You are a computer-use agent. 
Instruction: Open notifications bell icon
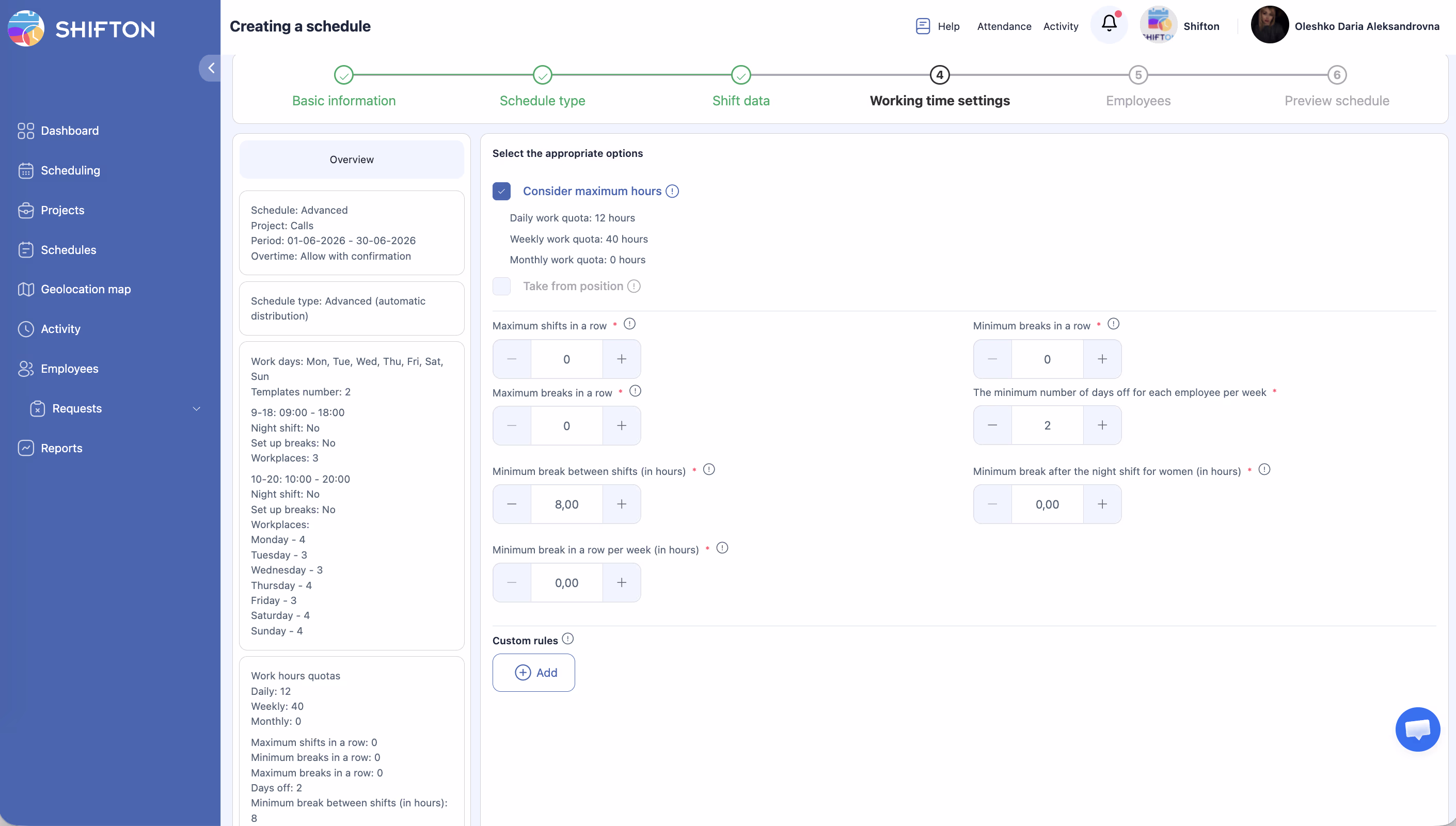(x=1109, y=24)
